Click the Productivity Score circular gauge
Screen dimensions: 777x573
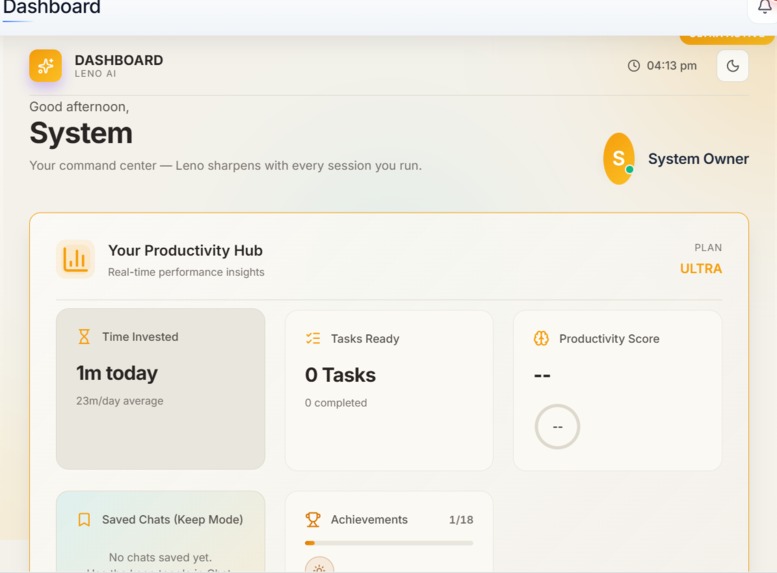[557, 427]
